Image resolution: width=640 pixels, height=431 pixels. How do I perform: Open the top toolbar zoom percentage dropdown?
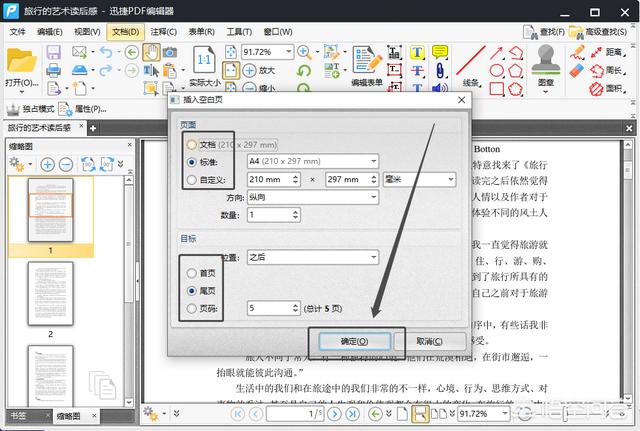[x=289, y=52]
